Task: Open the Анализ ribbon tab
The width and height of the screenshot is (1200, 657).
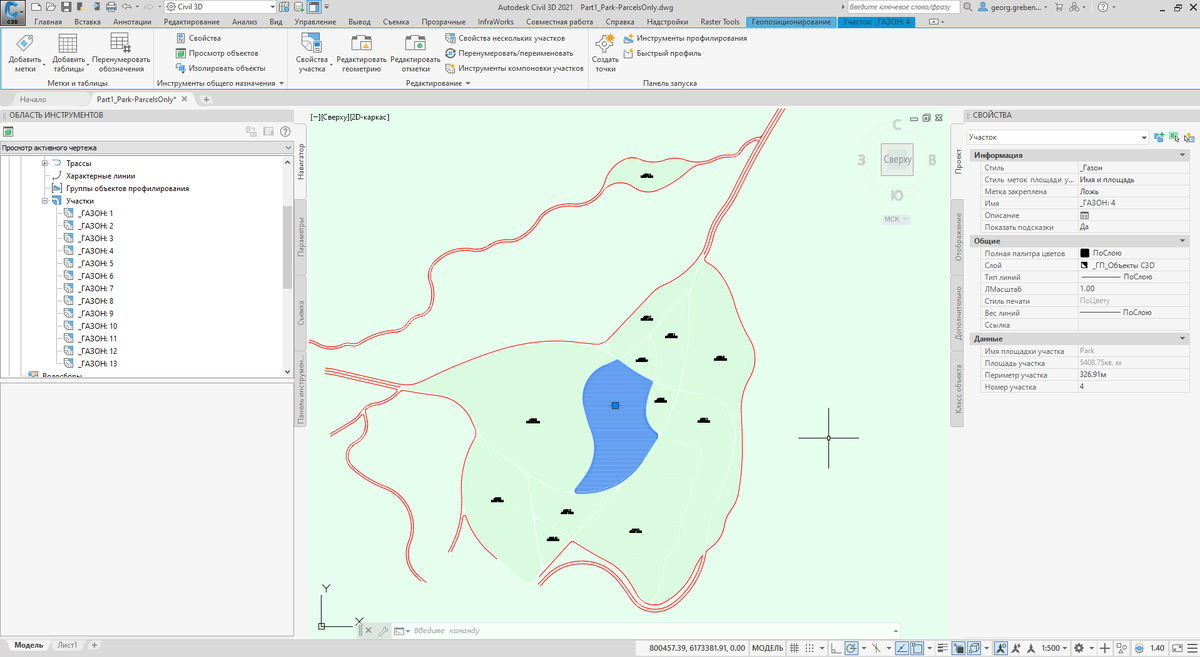Action: tap(244, 21)
